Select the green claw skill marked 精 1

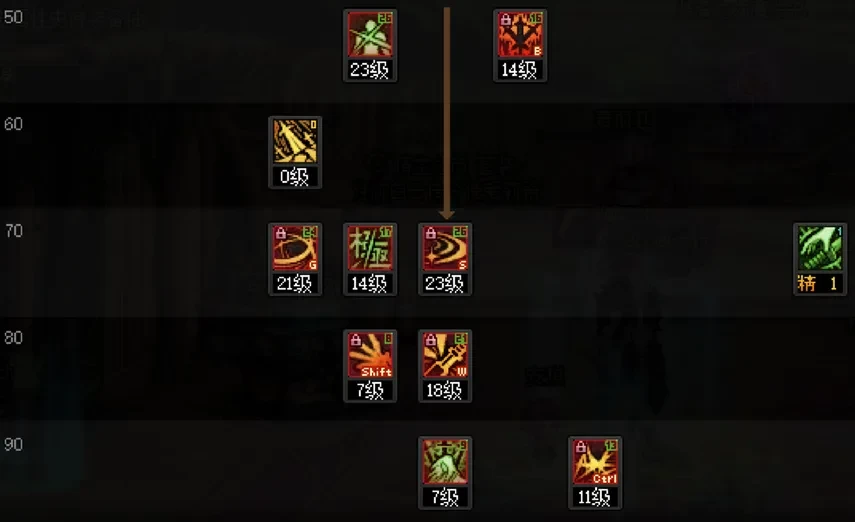[820, 248]
